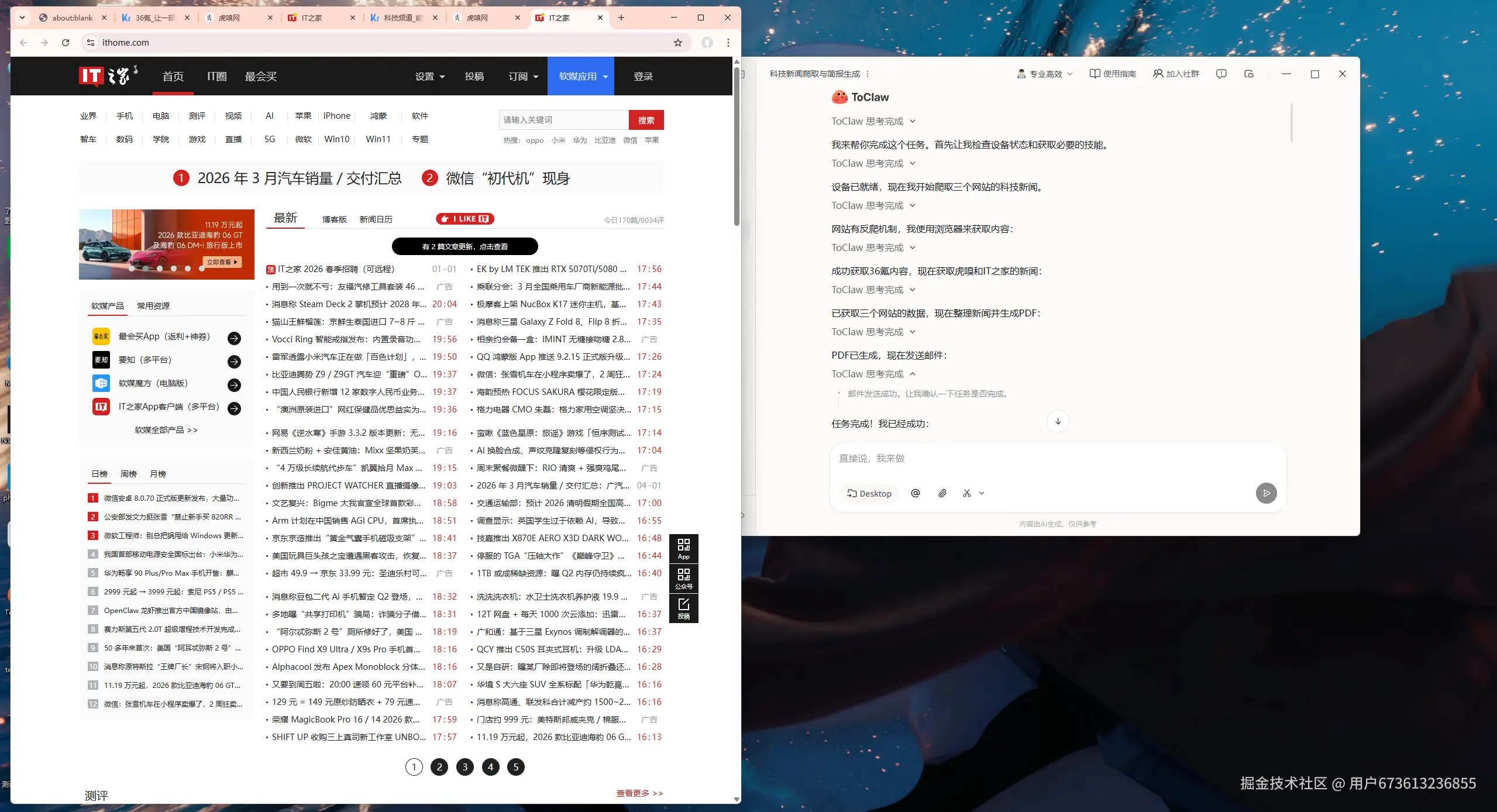The height and width of the screenshot is (812, 1497).
Task: Click the red 搜索 search button
Action: 646,120
